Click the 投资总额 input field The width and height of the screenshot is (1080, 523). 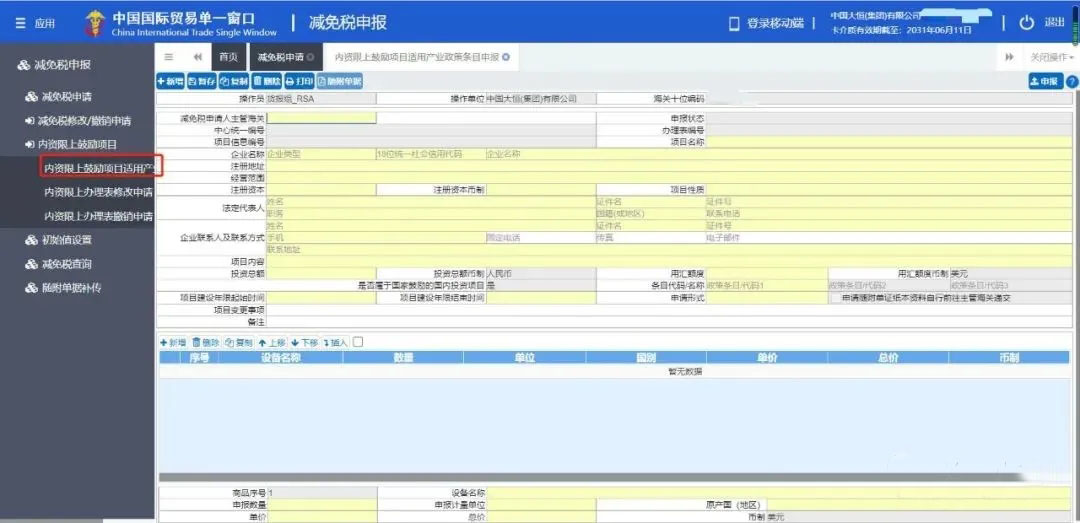coord(321,274)
